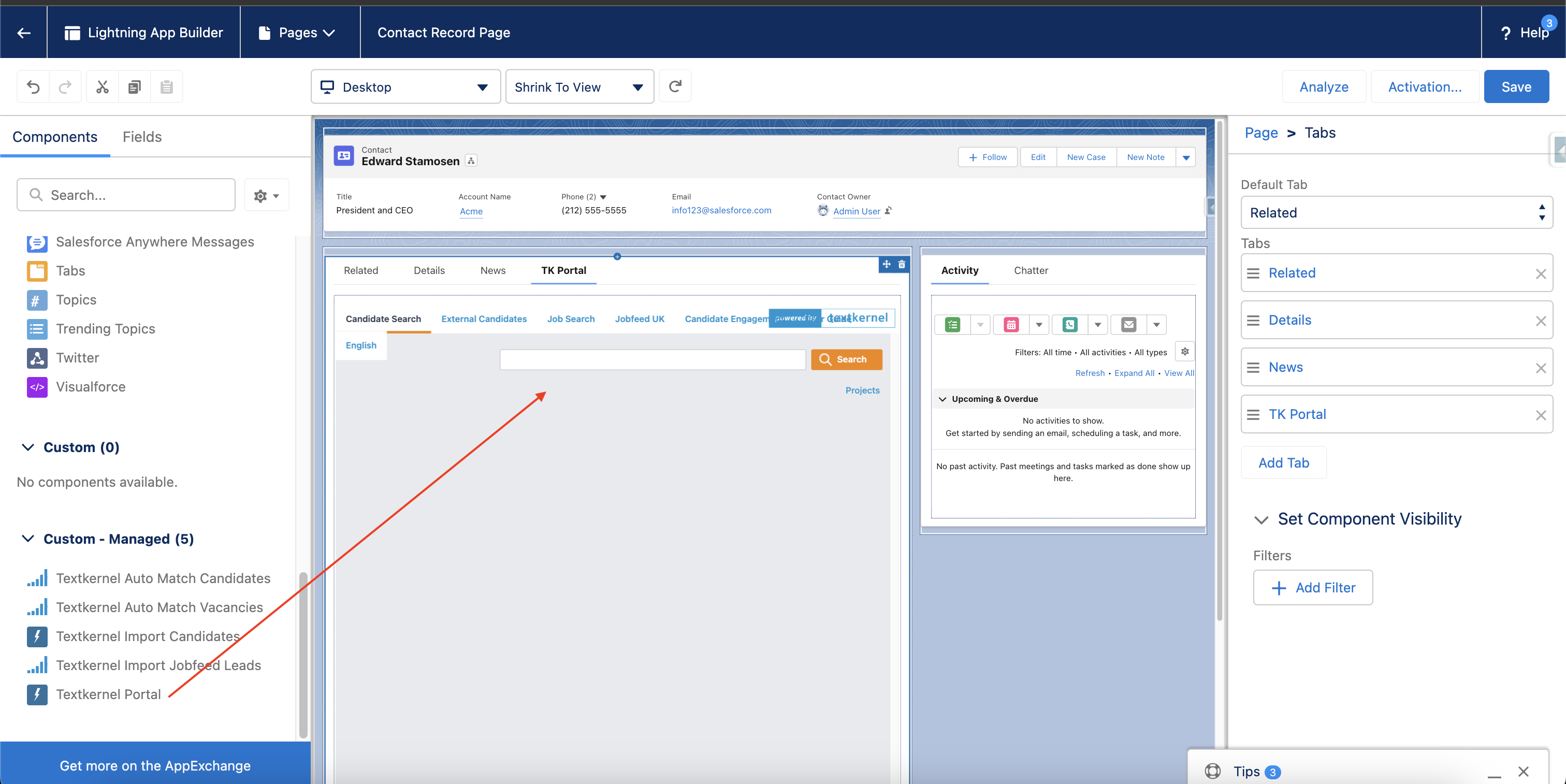Open the contact actions dropdown arrow
The width and height of the screenshot is (1566, 784).
(x=1185, y=157)
